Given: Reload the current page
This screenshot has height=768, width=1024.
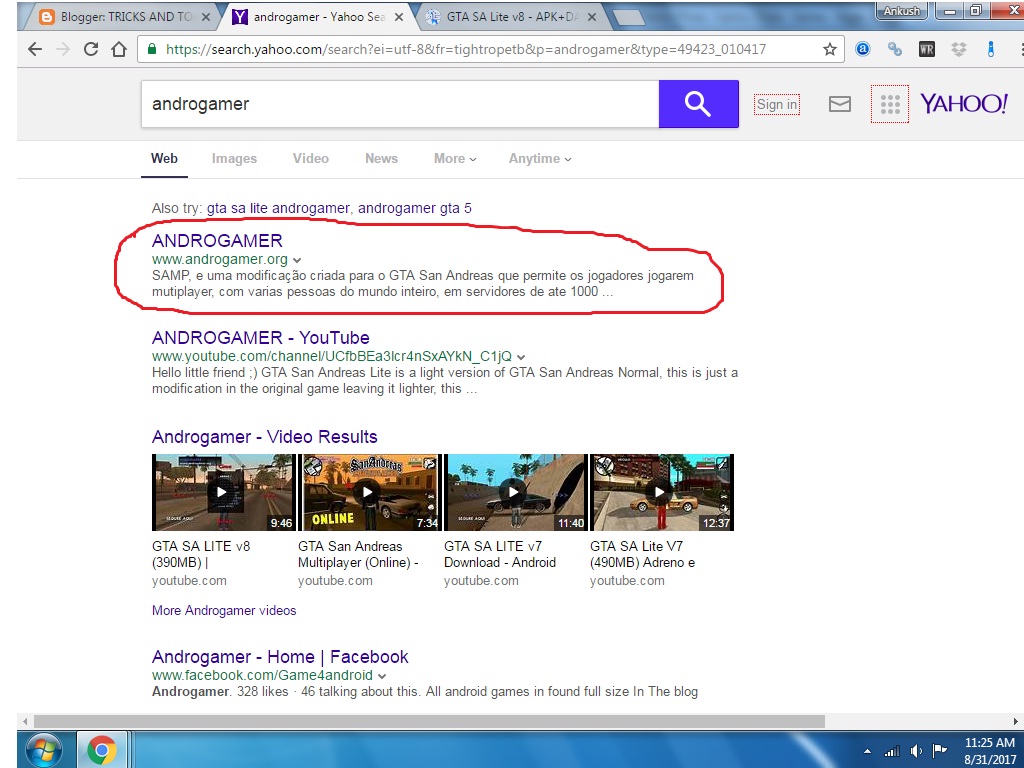Looking at the screenshot, I should 91,49.
